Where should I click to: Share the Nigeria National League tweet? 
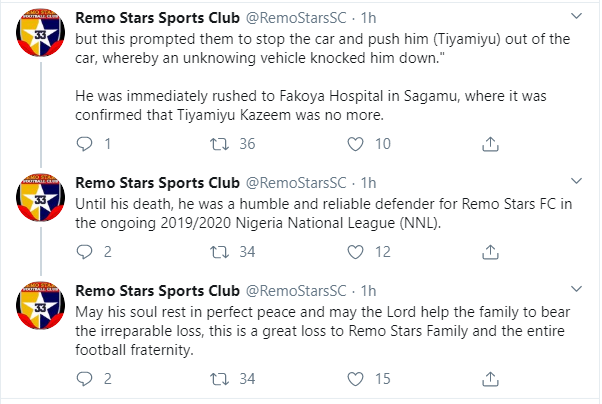[x=490, y=250]
